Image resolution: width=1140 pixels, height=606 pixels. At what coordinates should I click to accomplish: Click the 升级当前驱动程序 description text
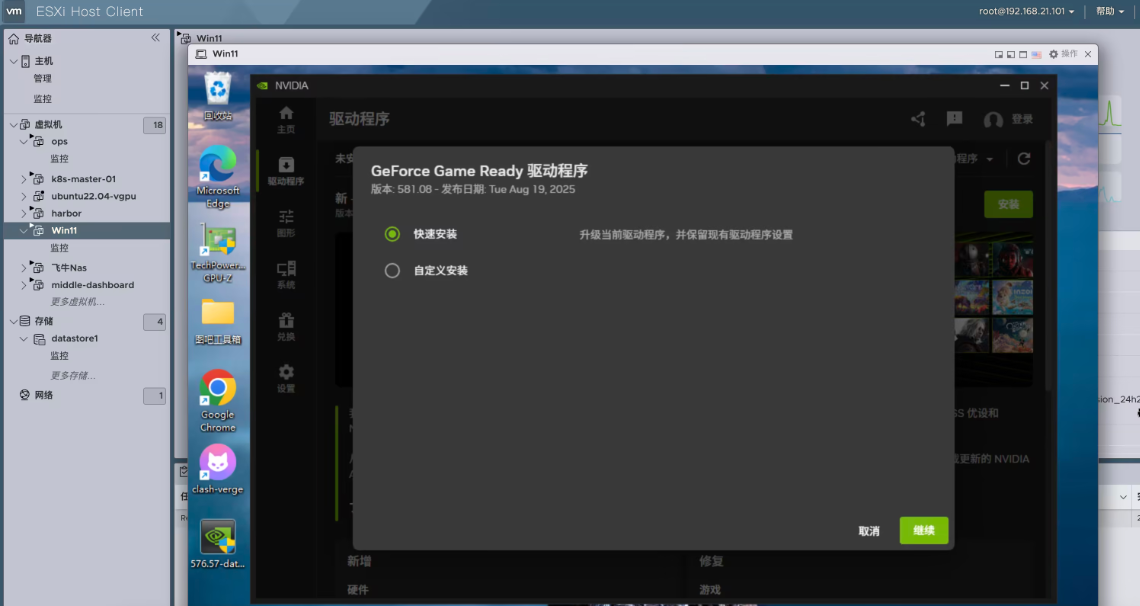click(686, 235)
